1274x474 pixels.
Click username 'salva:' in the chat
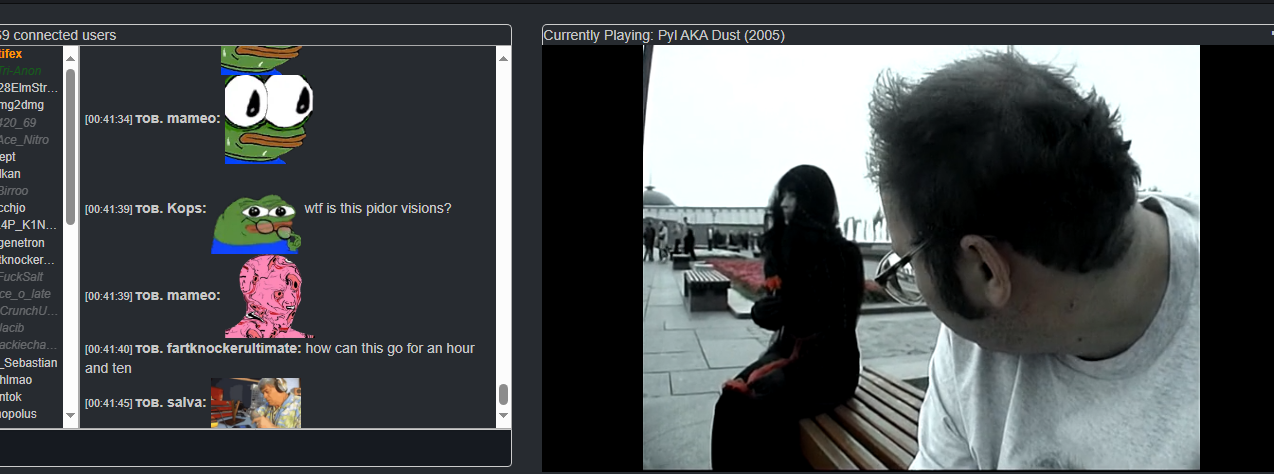click(187, 403)
